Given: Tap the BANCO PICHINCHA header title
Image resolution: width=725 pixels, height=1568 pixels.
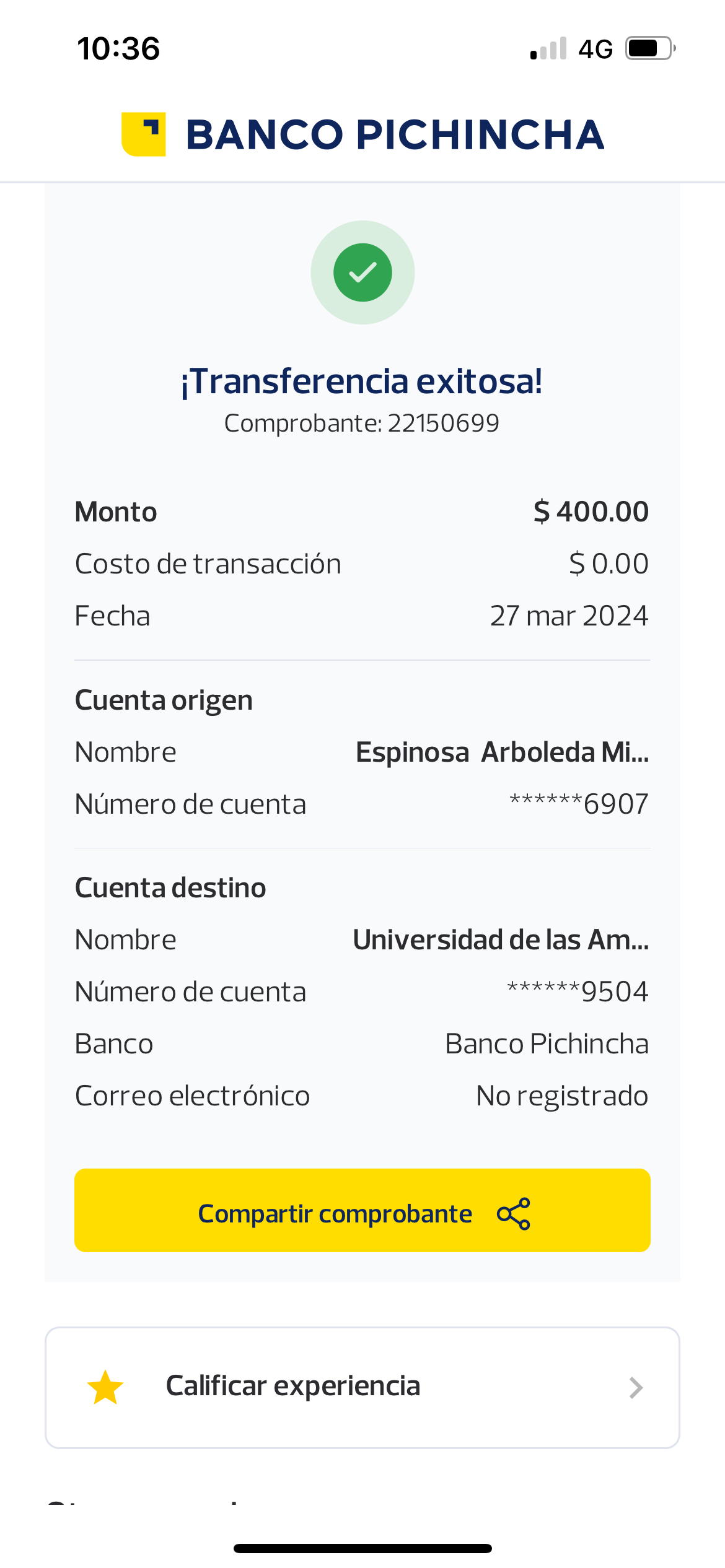Looking at the screenshot, I should click(x=395, y=135).
